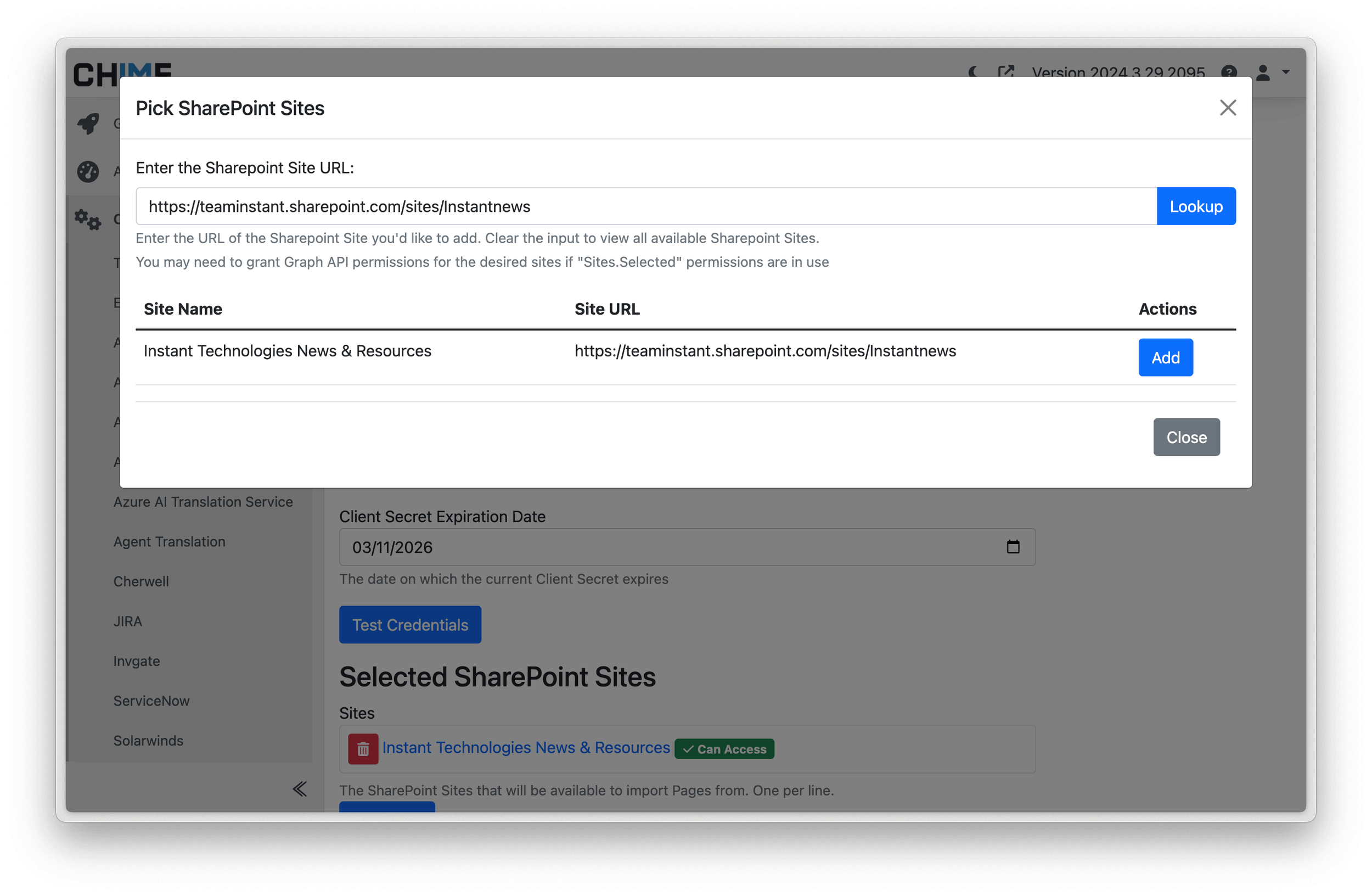Collapse the sidebar with the double chevron
Viewport: 1372px width, 896px height.
click(x=299, y=789)
